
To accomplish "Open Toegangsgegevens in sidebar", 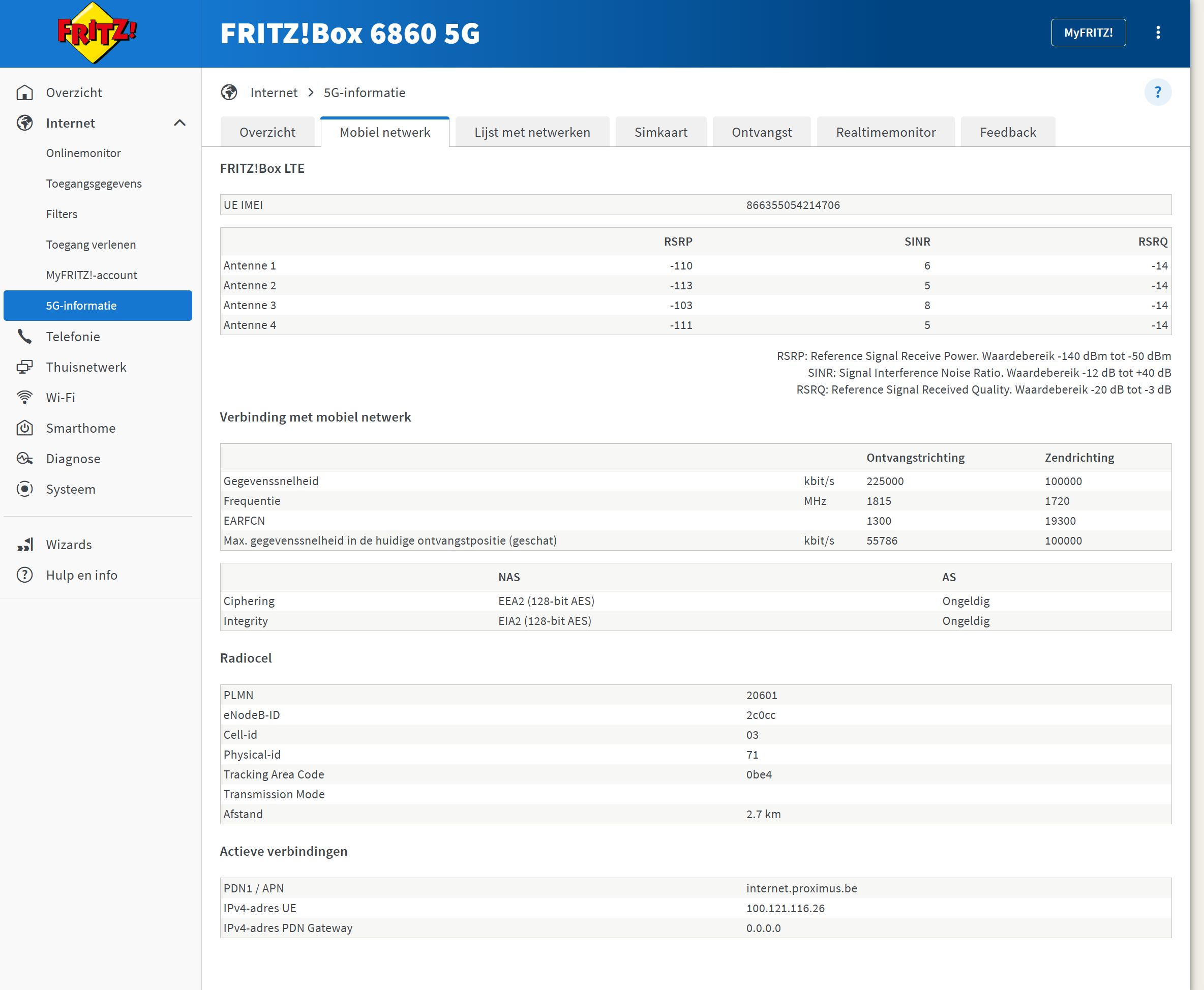I will click(x=94, y=184).
